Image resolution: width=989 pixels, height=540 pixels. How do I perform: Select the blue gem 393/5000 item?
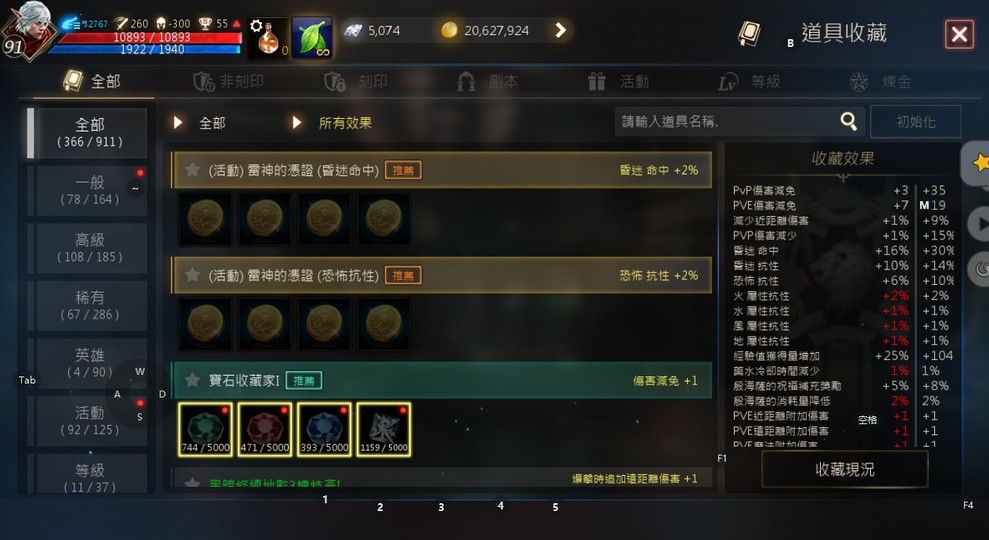tap(324, 430)
